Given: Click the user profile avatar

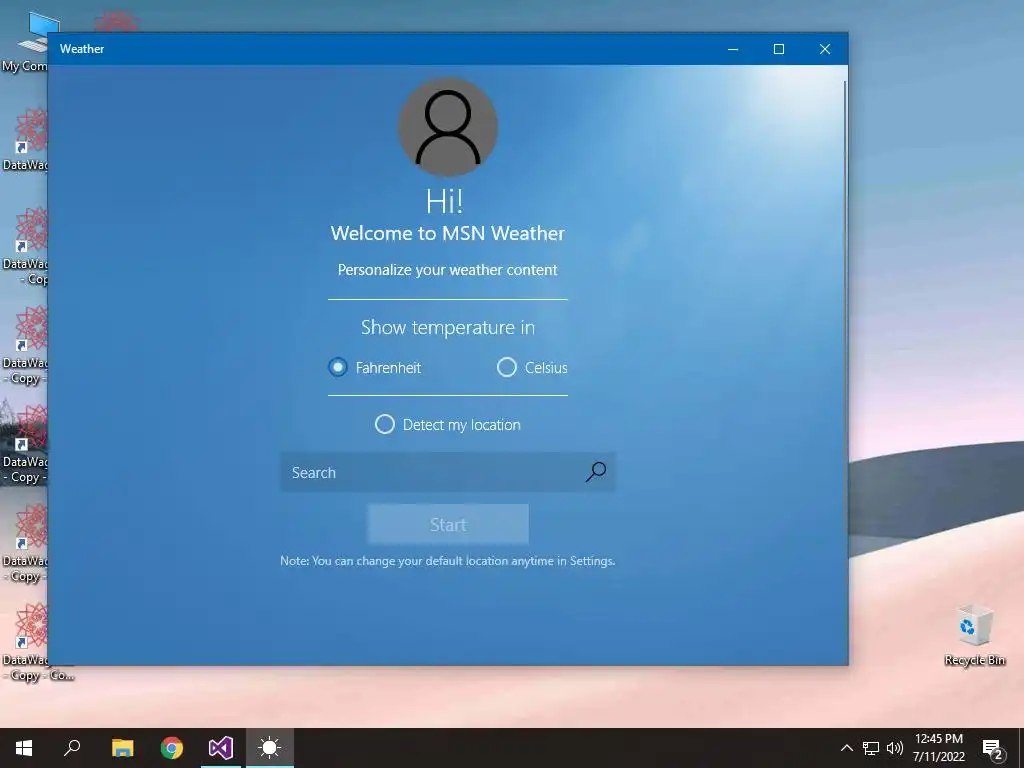Looking at the screenshot, I should [x=448, y=127].
